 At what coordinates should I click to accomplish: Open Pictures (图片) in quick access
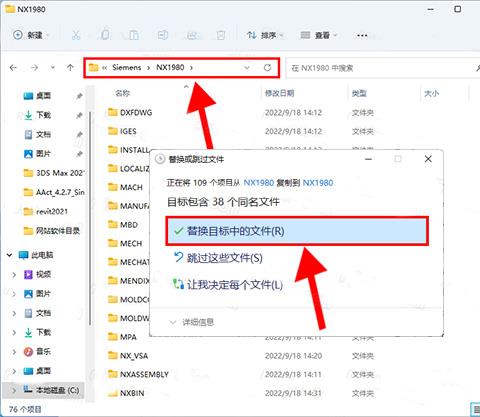tap(37, 154)
